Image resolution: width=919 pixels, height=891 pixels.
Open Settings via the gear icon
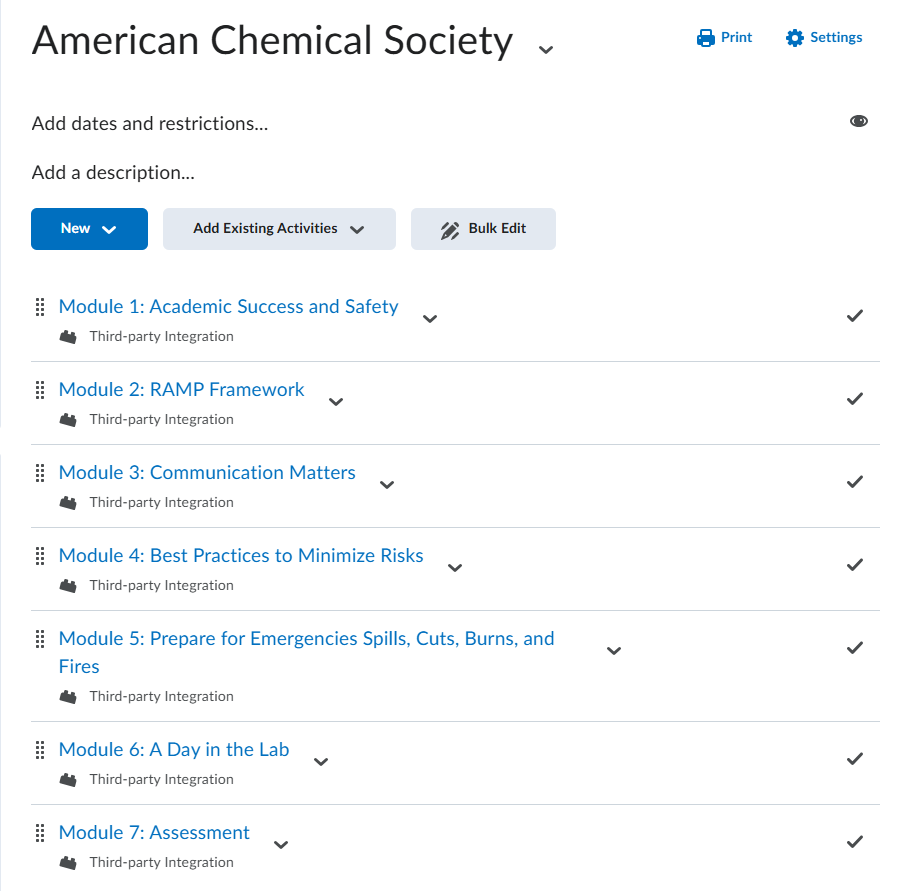coord(795,38)
